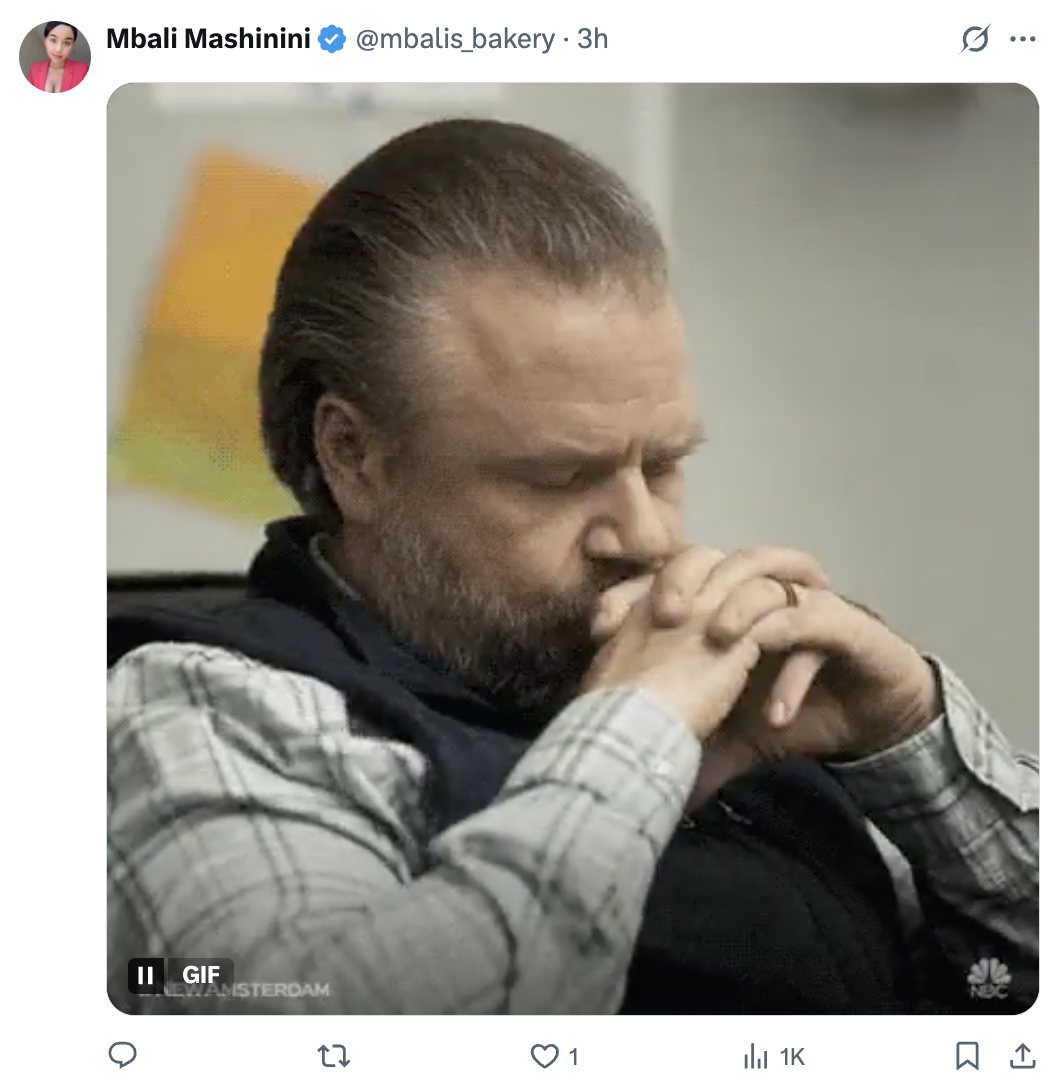Pause the playing GIF

point(146,975)
